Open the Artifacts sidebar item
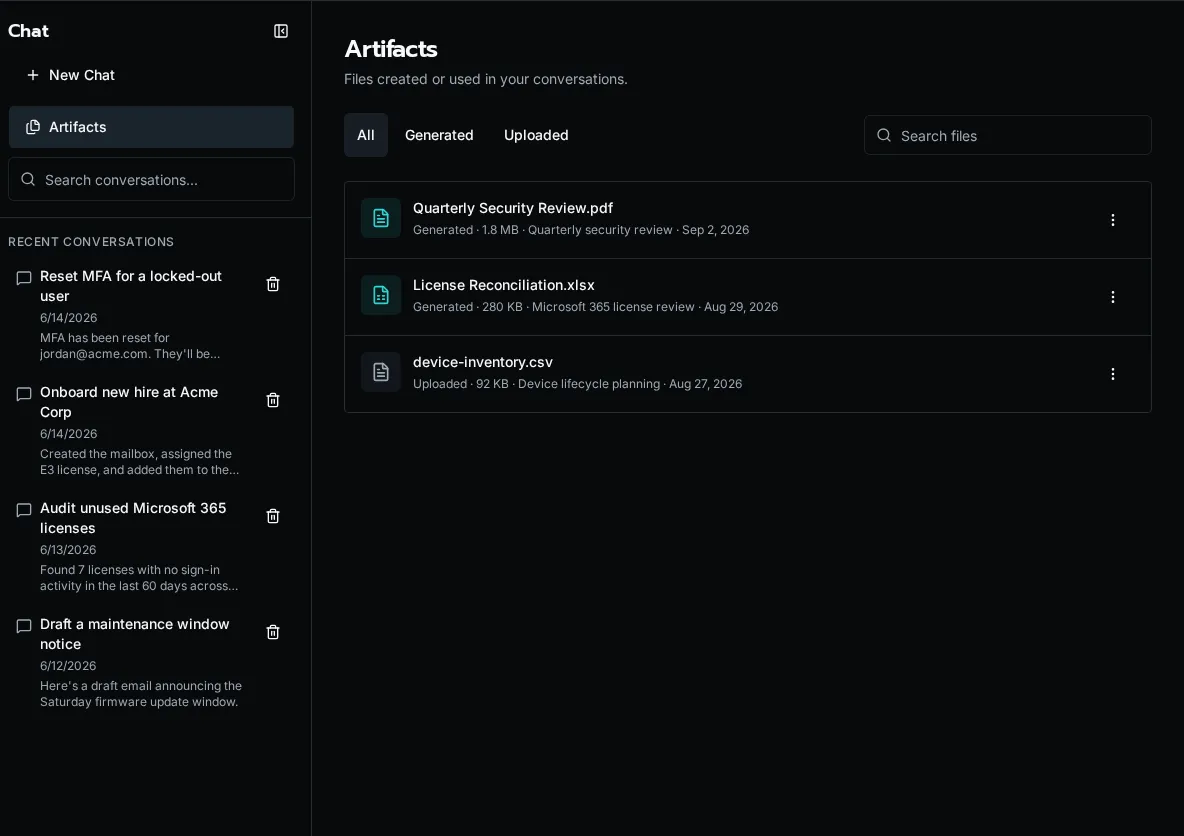This screenshot has width=1184, height=836. pyautogui.click(x=151, y=127)
